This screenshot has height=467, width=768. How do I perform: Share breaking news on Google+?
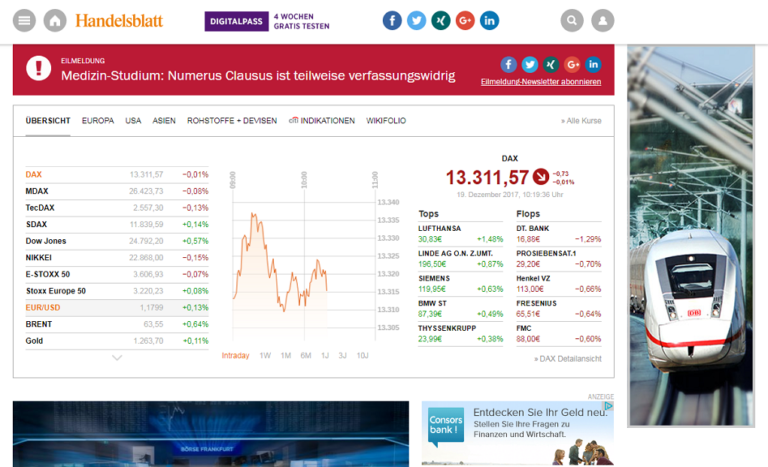coord(572,64)
